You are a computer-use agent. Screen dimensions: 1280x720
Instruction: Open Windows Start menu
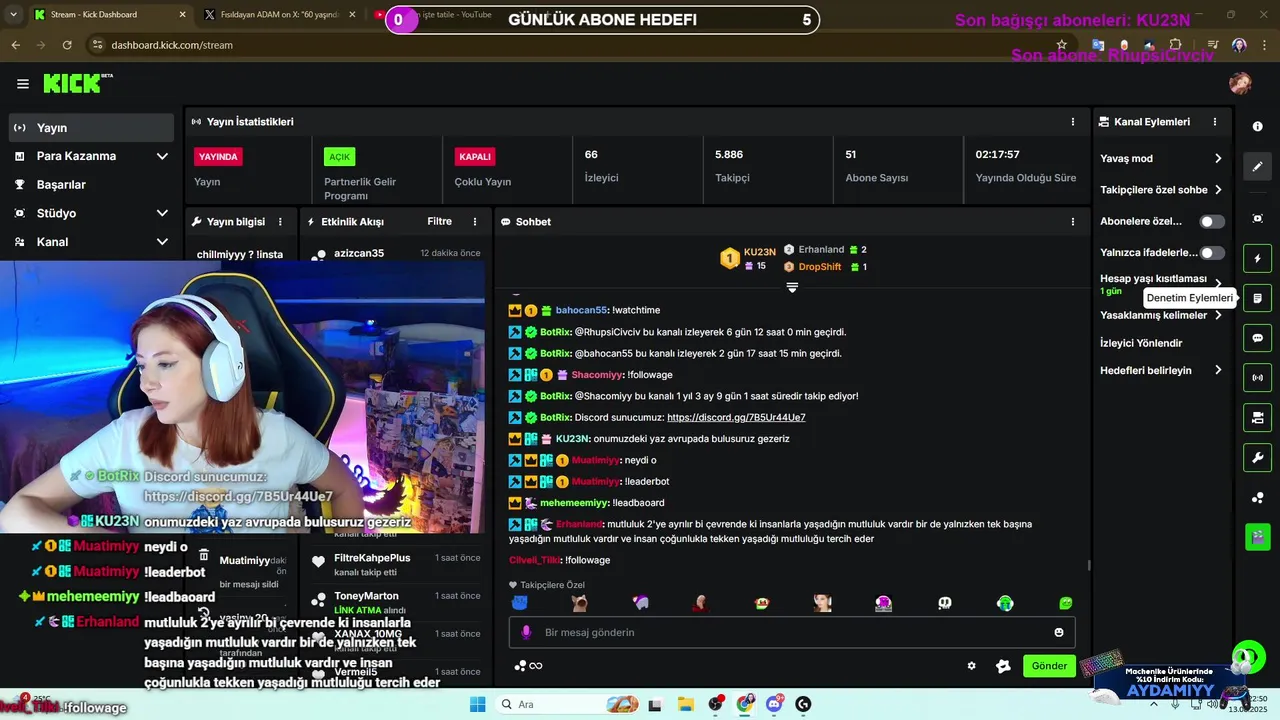click(x=477, y=704)
